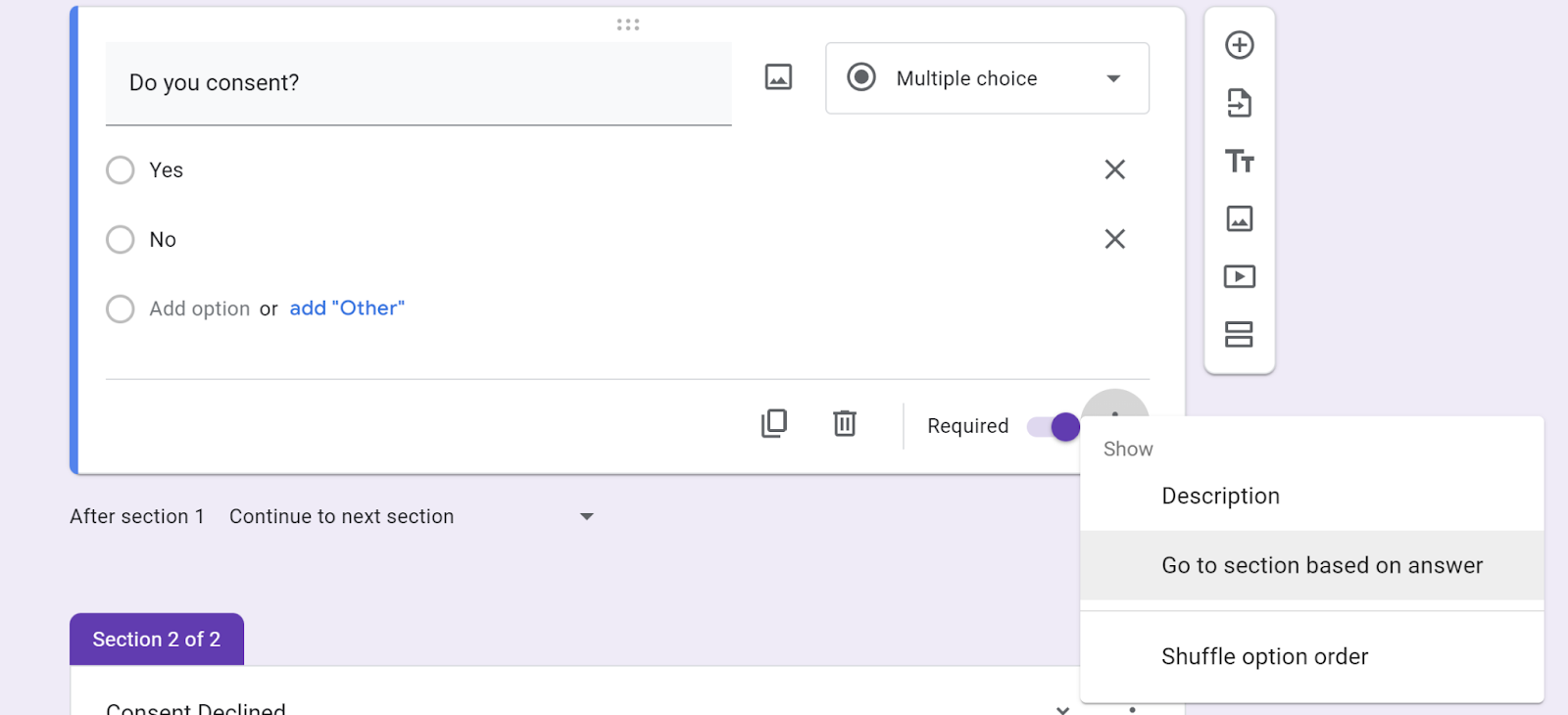Remove the Yes option
This screenshot has height=715, width=1568.
[1114, 169]
